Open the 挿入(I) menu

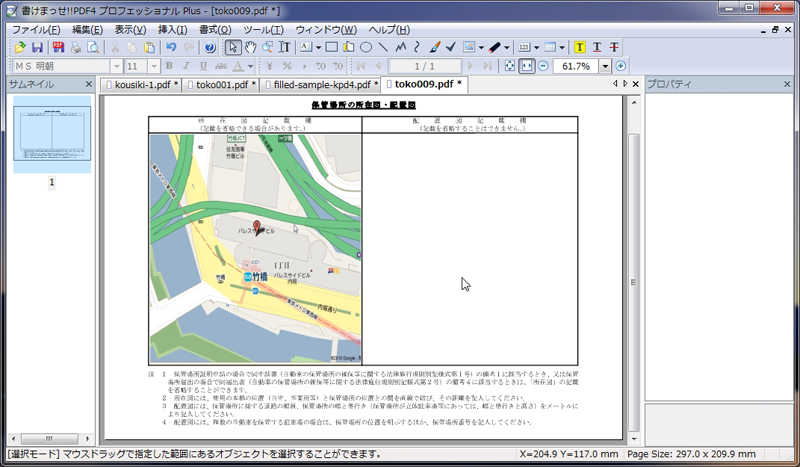pos(172,30)
